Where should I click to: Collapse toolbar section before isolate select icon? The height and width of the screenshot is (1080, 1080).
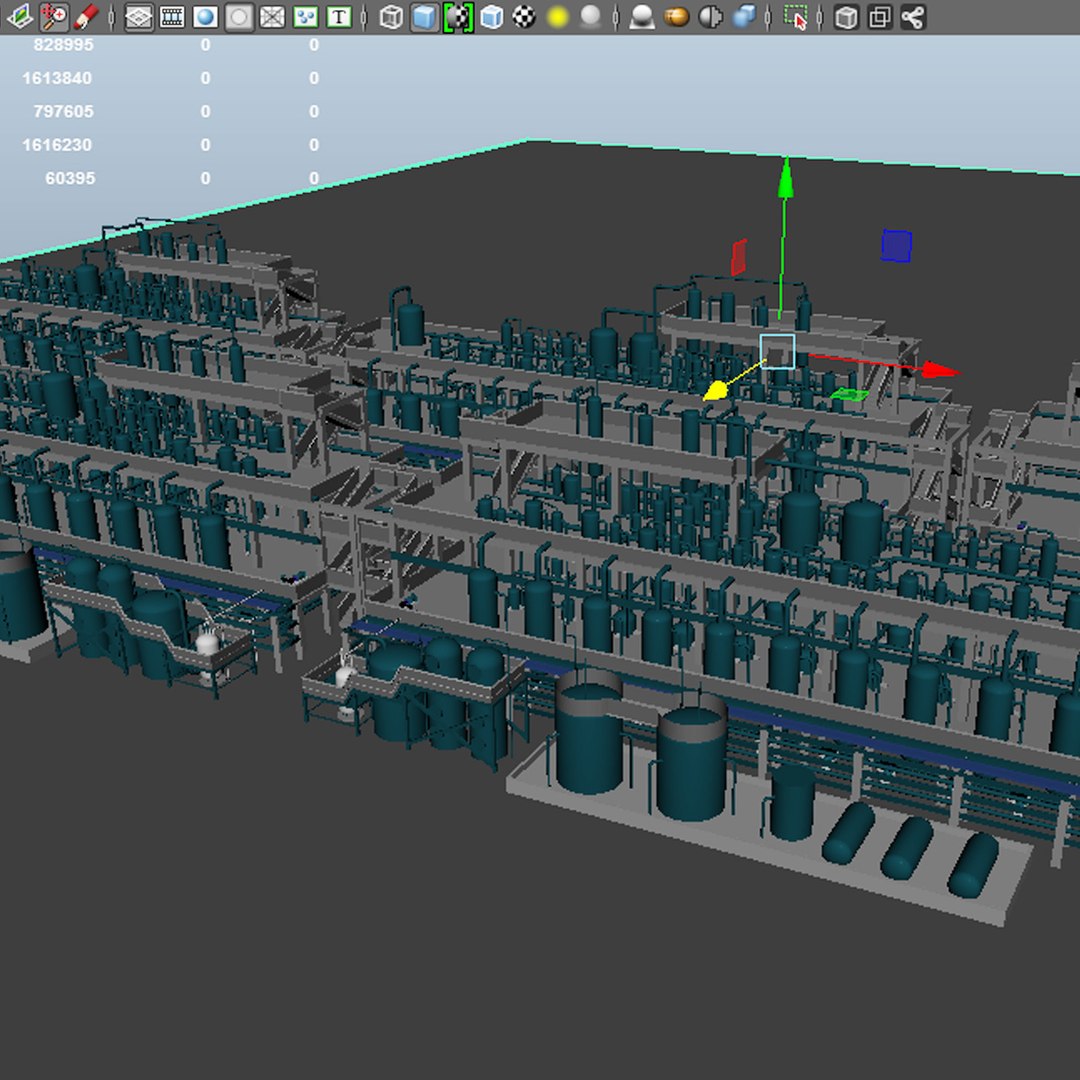click(x=769, y=17)
